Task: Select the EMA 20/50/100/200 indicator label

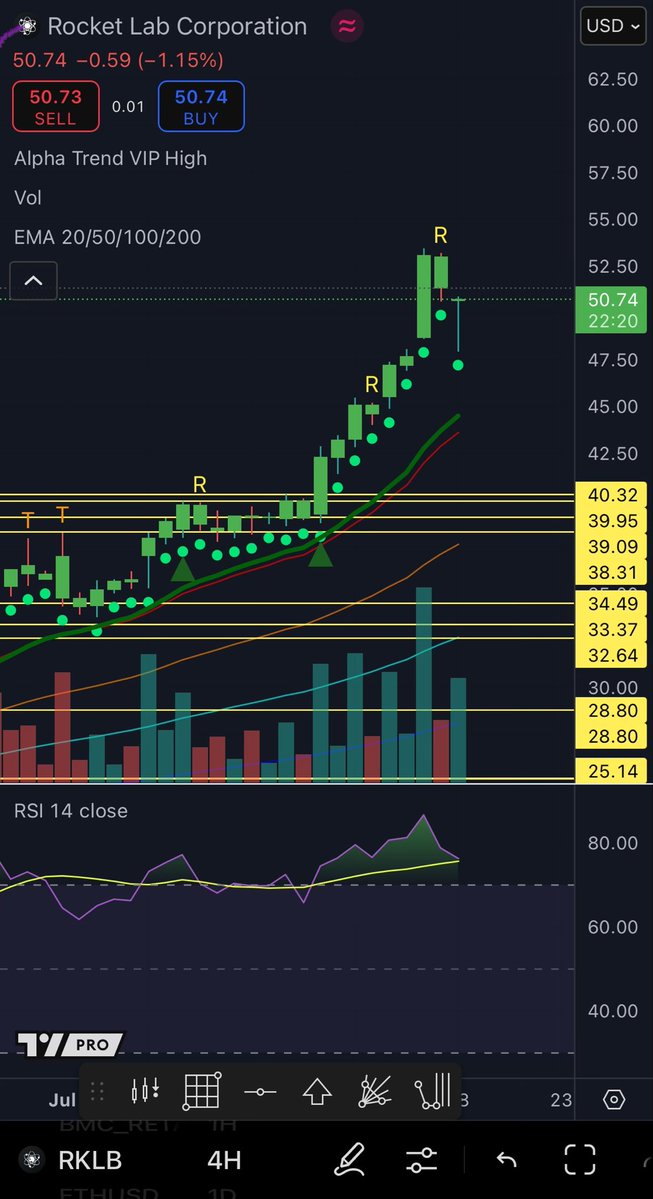Action: tap(107, 237)
